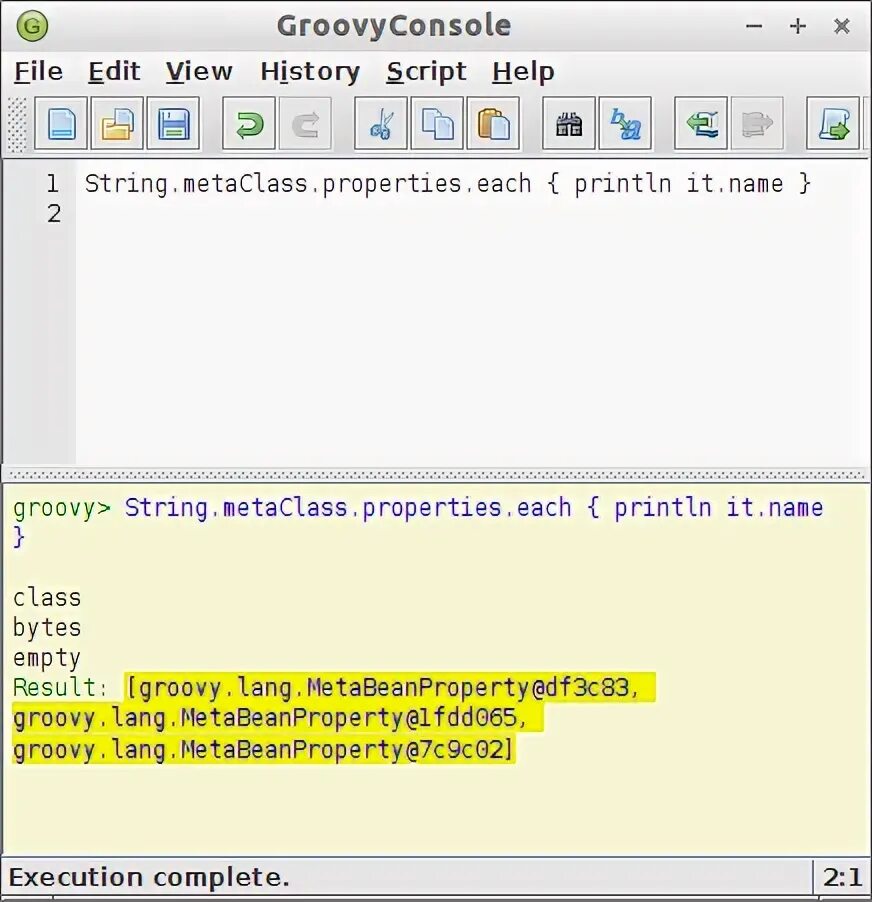Click the Save floppy disk icon
872x902 pixels.
pos(173,124)
